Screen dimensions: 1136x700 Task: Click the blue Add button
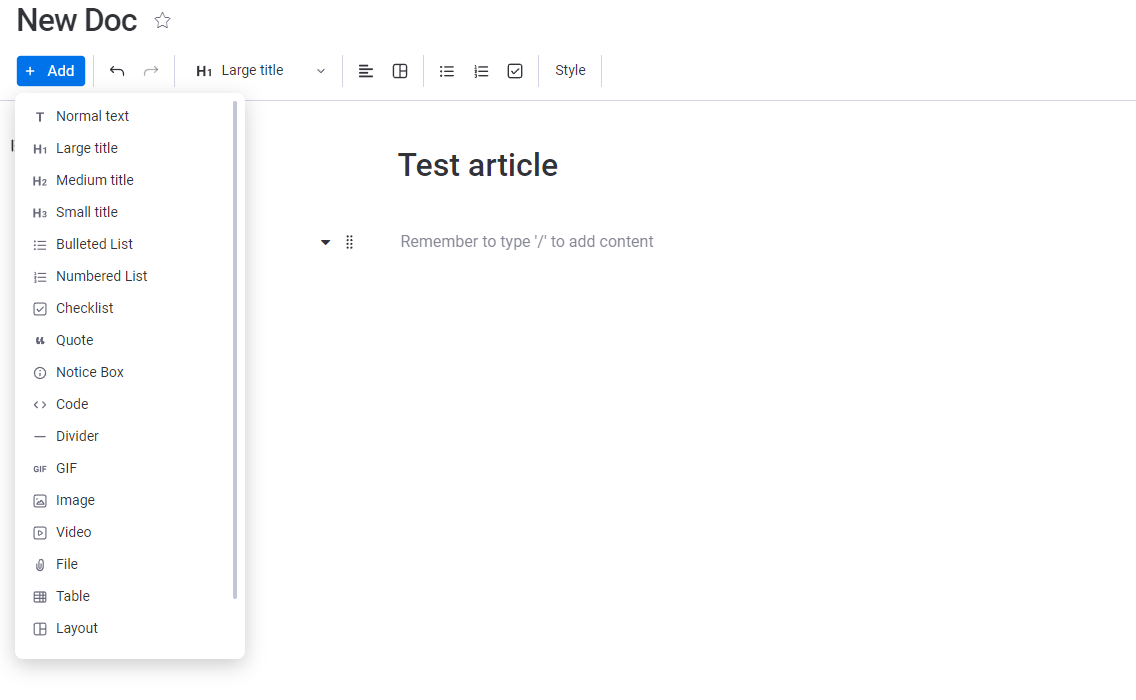(x=51, y=71)
